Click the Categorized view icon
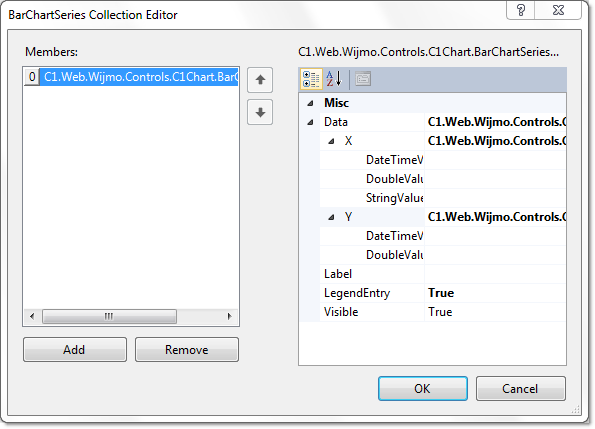The width and height of the screenshot is (595, 429). click(311, 79)
